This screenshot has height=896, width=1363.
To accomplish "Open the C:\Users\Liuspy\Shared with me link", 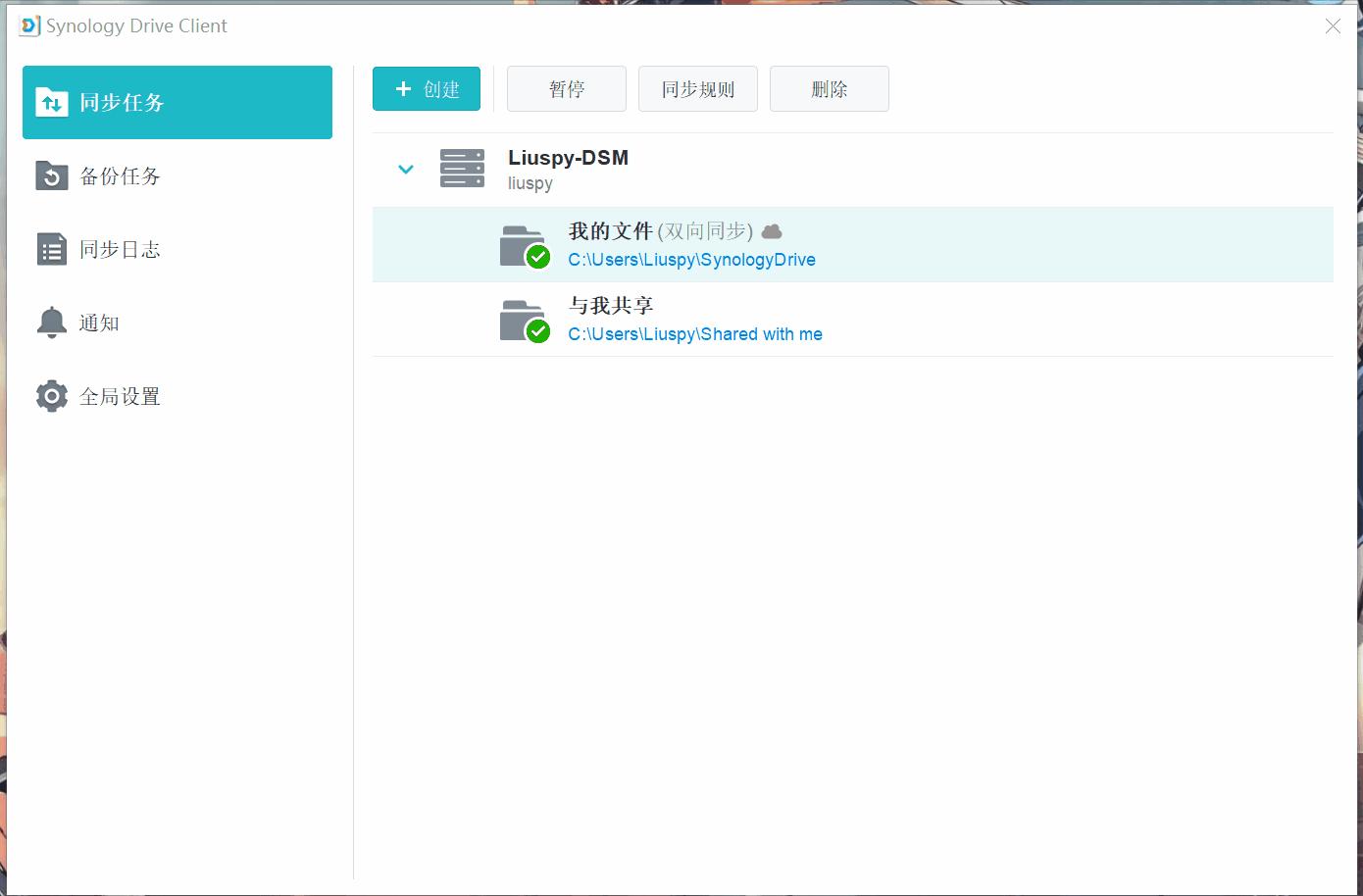I will coord(695,334).
